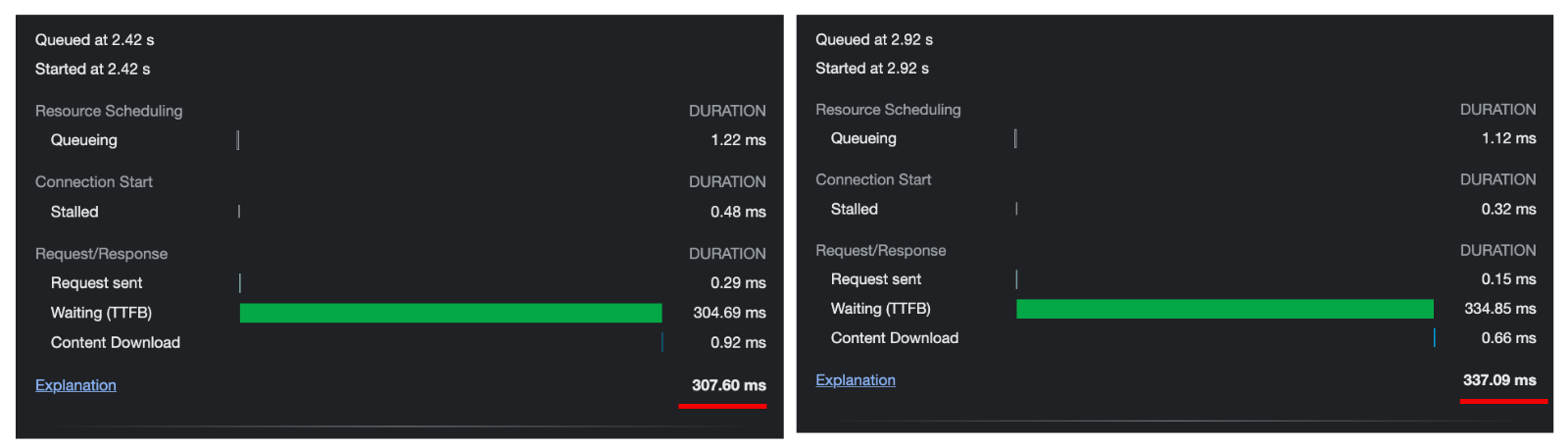
Task: Click the "Queued at 2.92 s" text
Action: (x=874, y=40)
